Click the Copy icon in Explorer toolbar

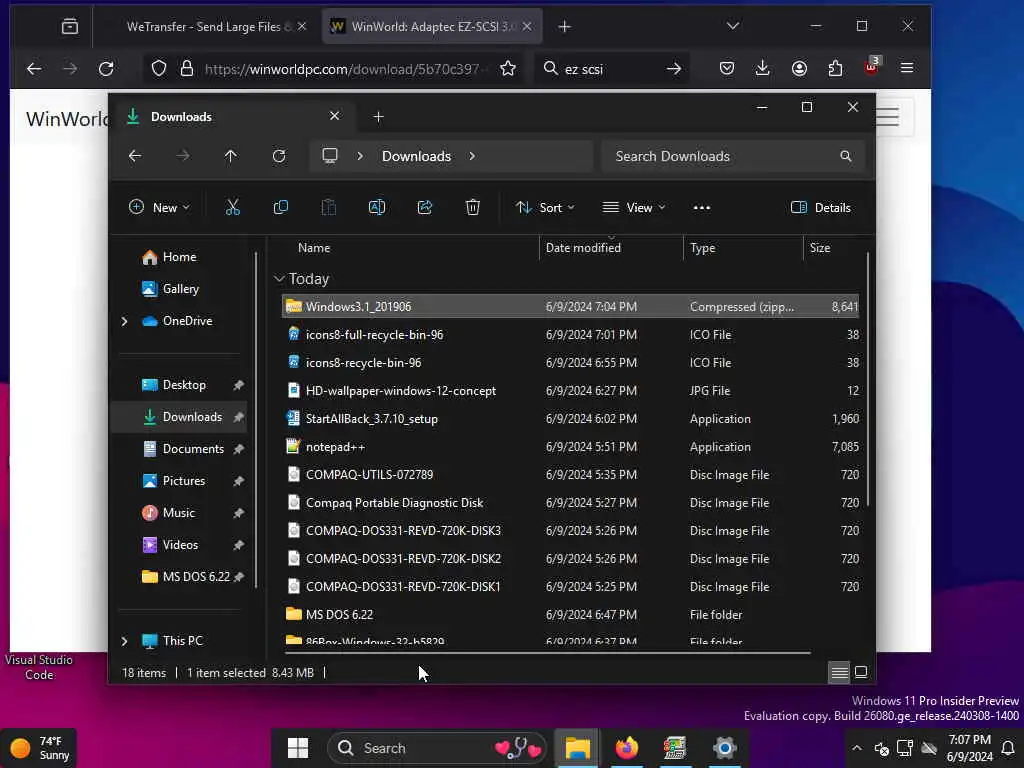281,208
